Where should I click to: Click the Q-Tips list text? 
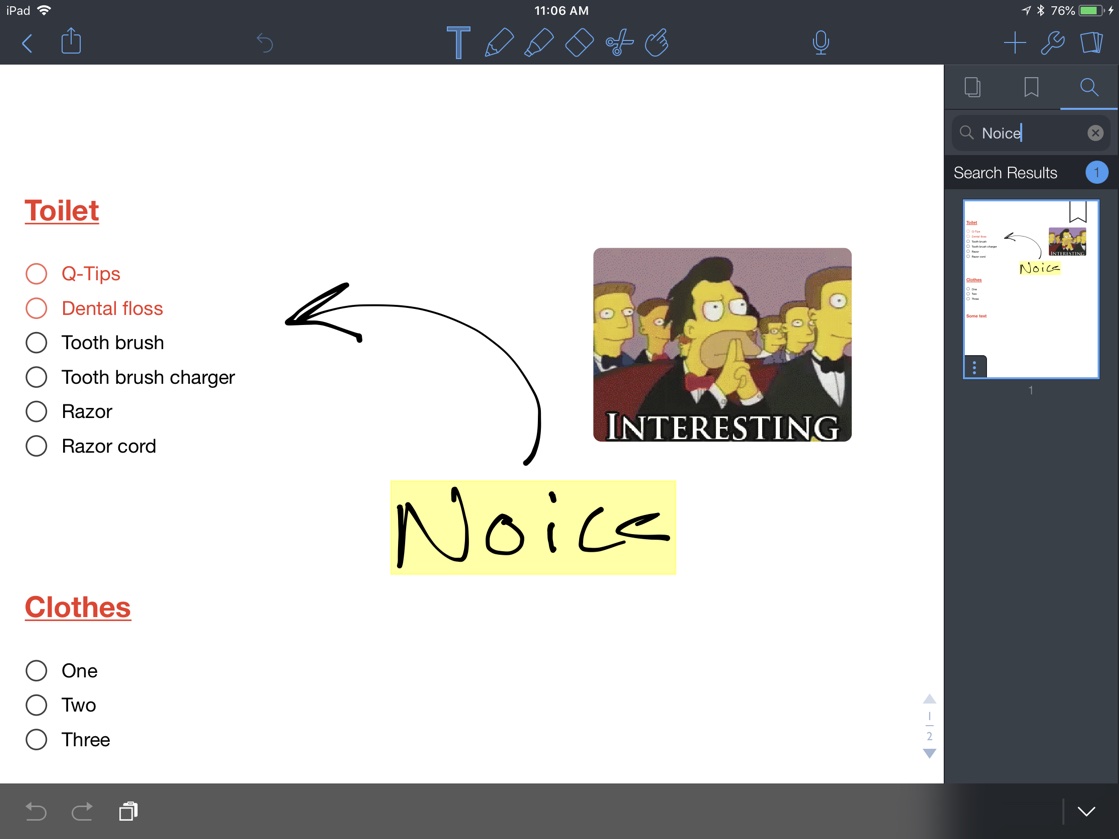click(91, 274)
